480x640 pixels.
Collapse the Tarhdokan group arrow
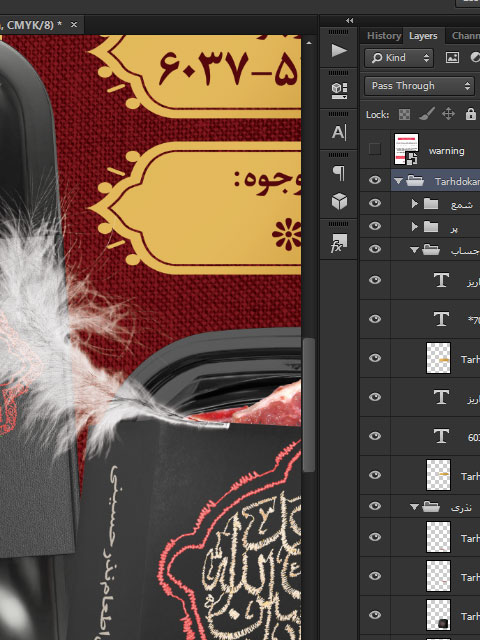(398, 181)
